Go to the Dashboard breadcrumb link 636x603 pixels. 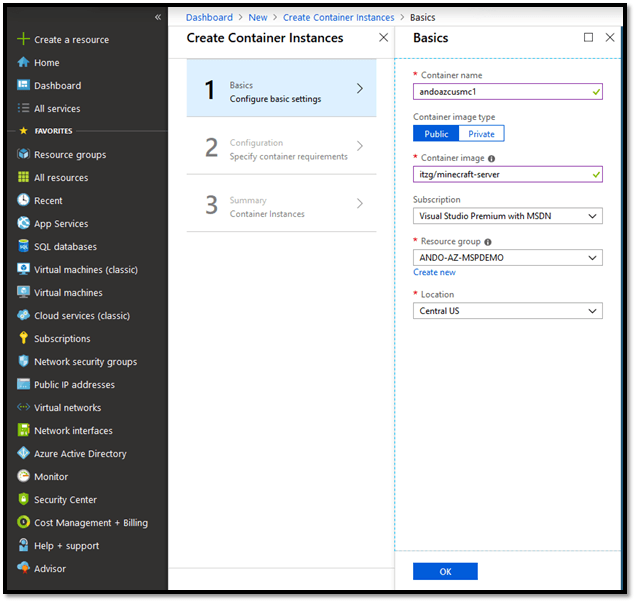pyautogui.click(x=209, y=17)
